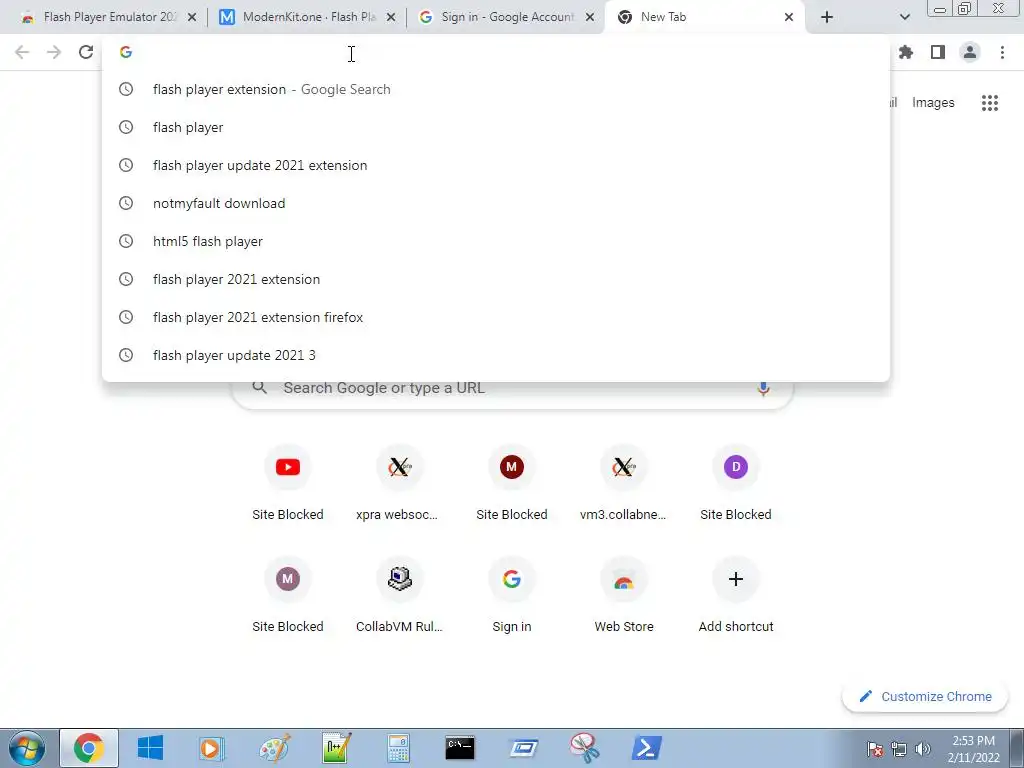Click the volume speaker tray icon
The height and width of the screenshot is (768, 1024).
pos(923,749)
